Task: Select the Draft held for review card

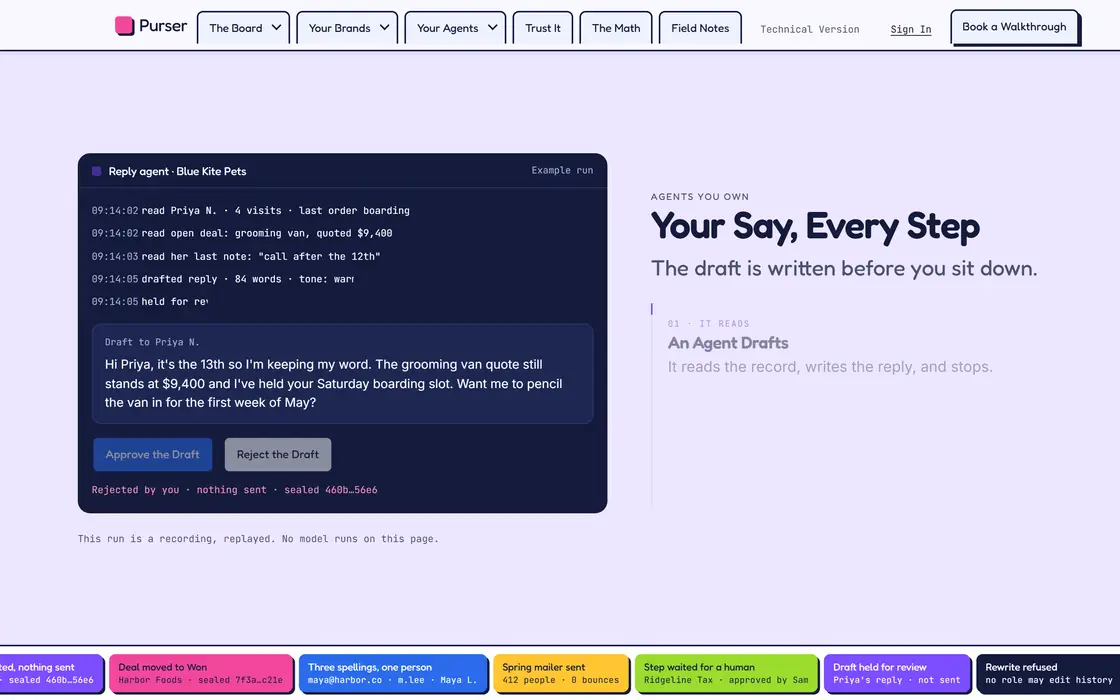Action: (x=897, y=674)
